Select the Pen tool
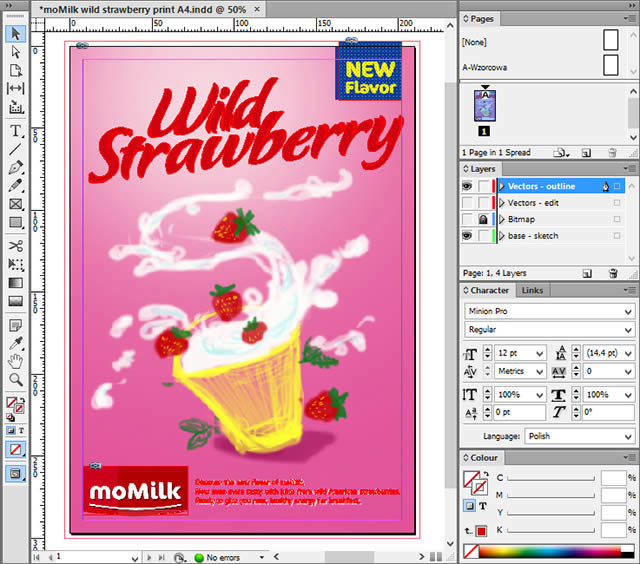Viewport: 640px width, 564px height. pos(16,167)
